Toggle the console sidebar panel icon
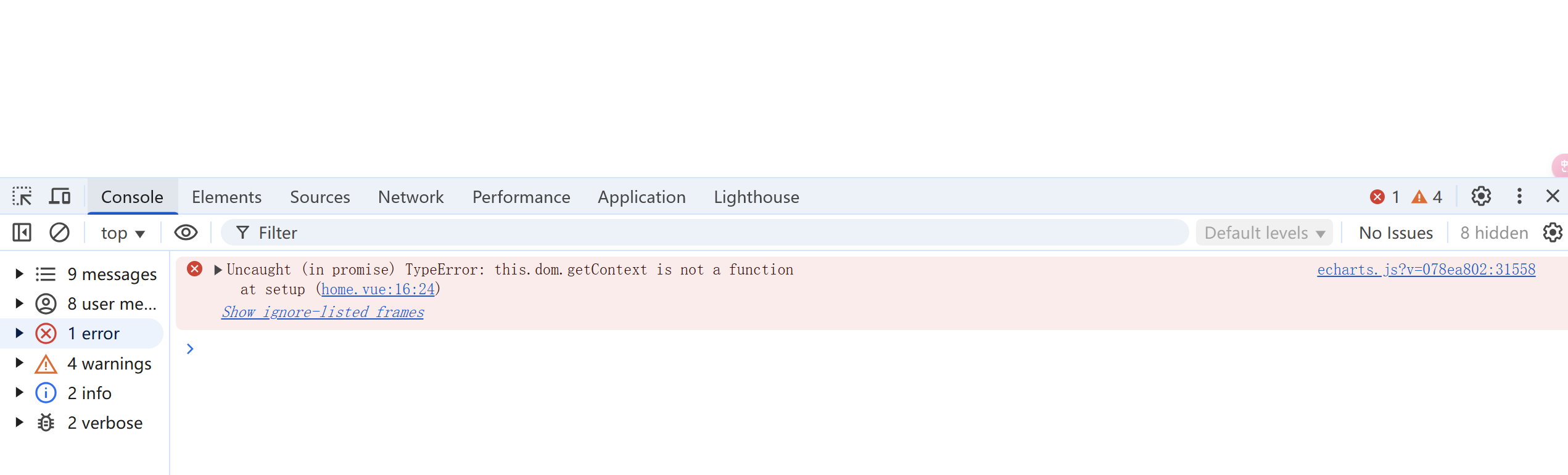This screenshot has width=1568, height=475. point(22,233)
